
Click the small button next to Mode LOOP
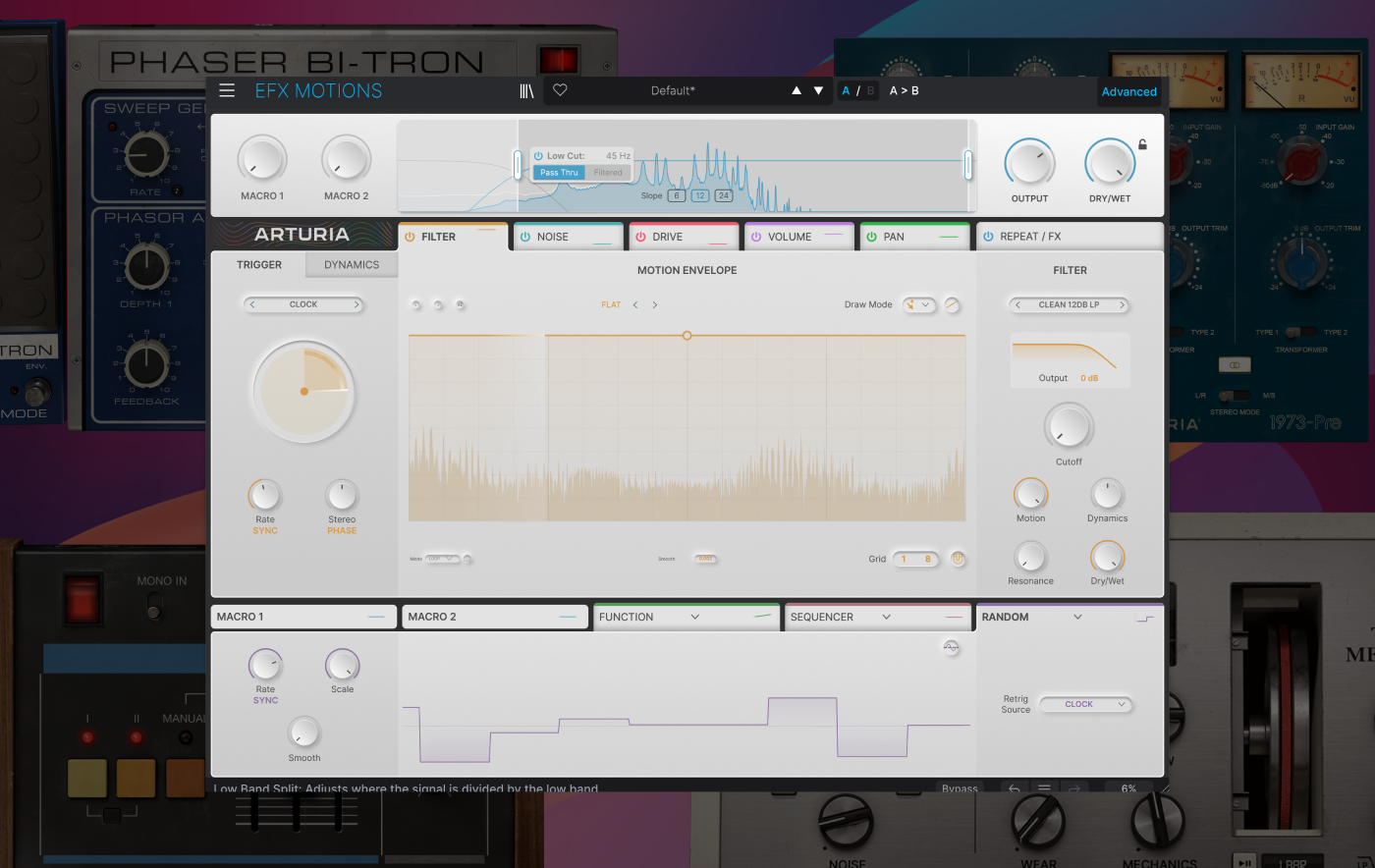tap(467, 559)
